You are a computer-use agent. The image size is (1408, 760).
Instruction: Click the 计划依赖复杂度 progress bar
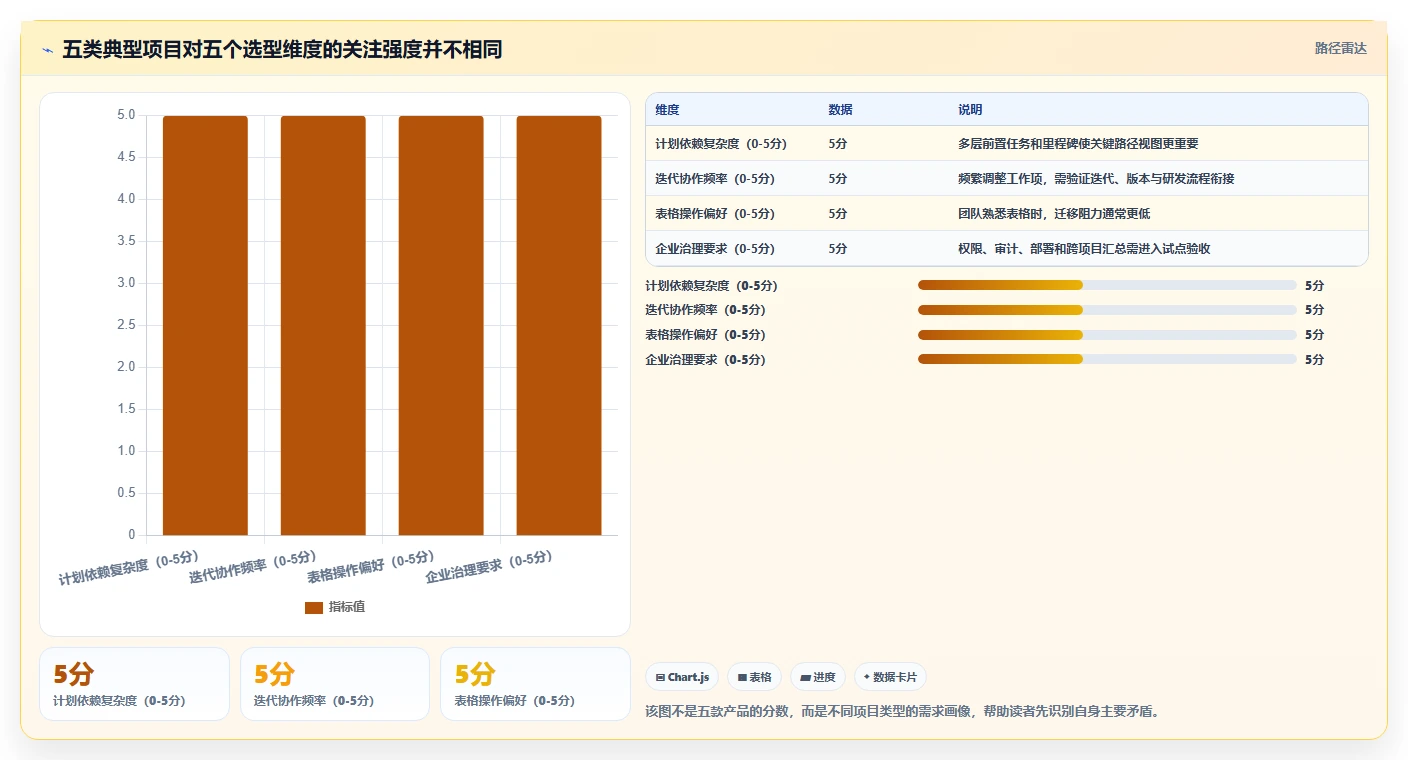[1107, 285]
